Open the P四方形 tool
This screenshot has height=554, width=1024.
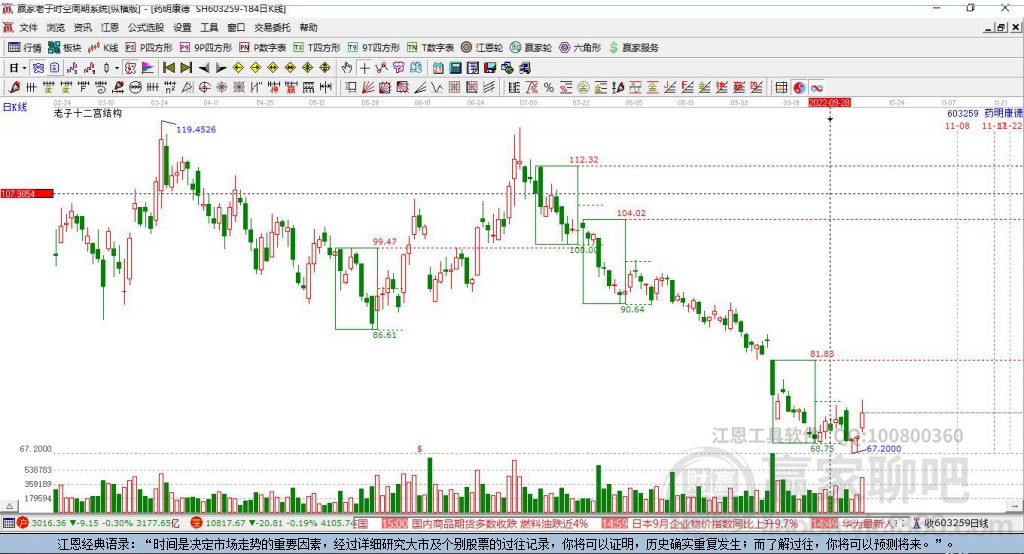[x=149, y=48]
